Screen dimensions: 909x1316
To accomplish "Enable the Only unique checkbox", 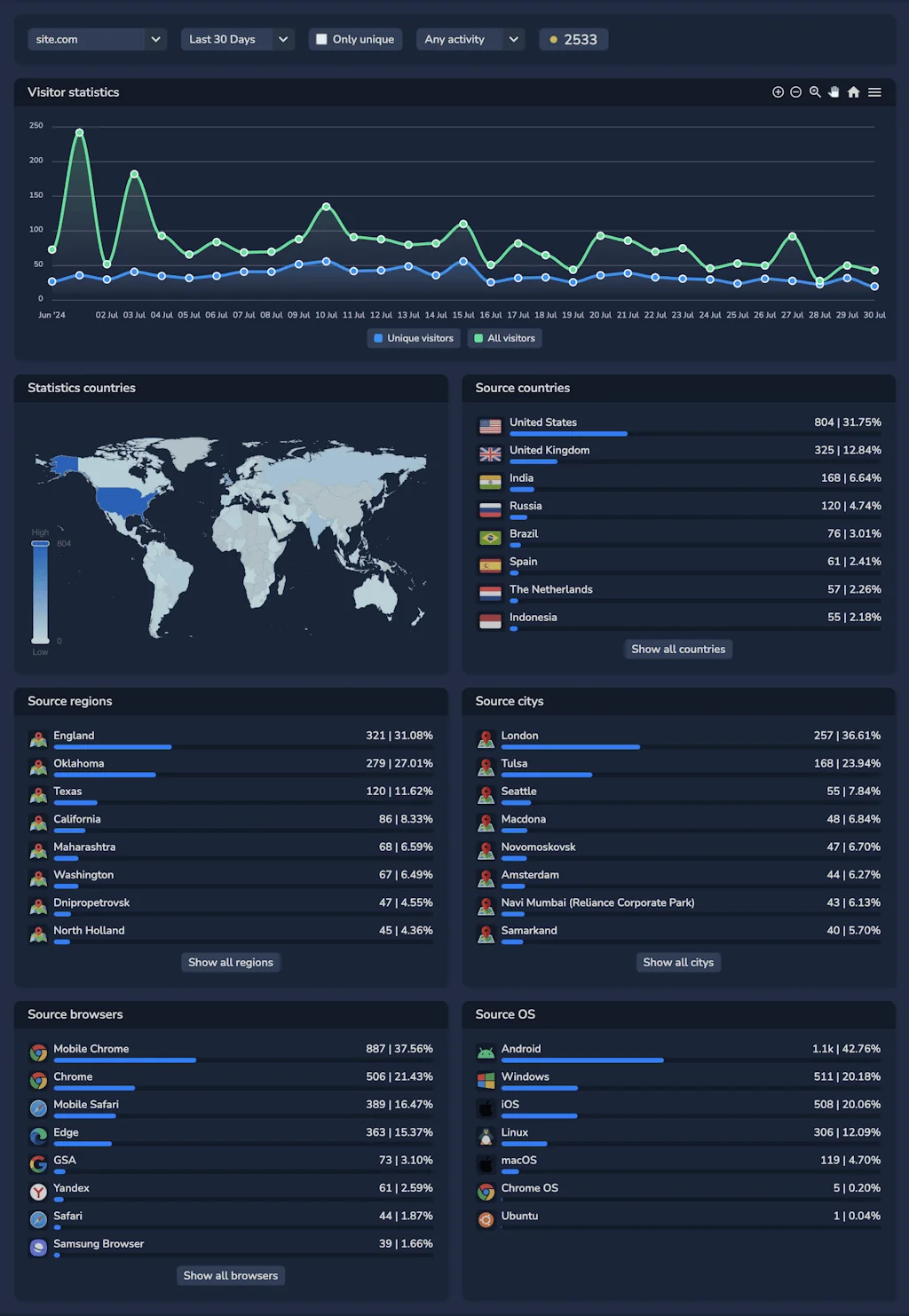I will (321, 39).
